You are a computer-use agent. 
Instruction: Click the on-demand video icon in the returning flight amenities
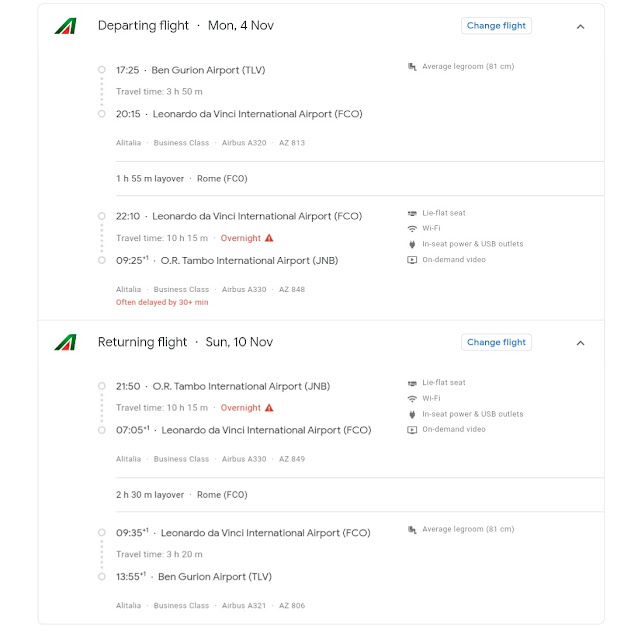[x=412, y=430]
